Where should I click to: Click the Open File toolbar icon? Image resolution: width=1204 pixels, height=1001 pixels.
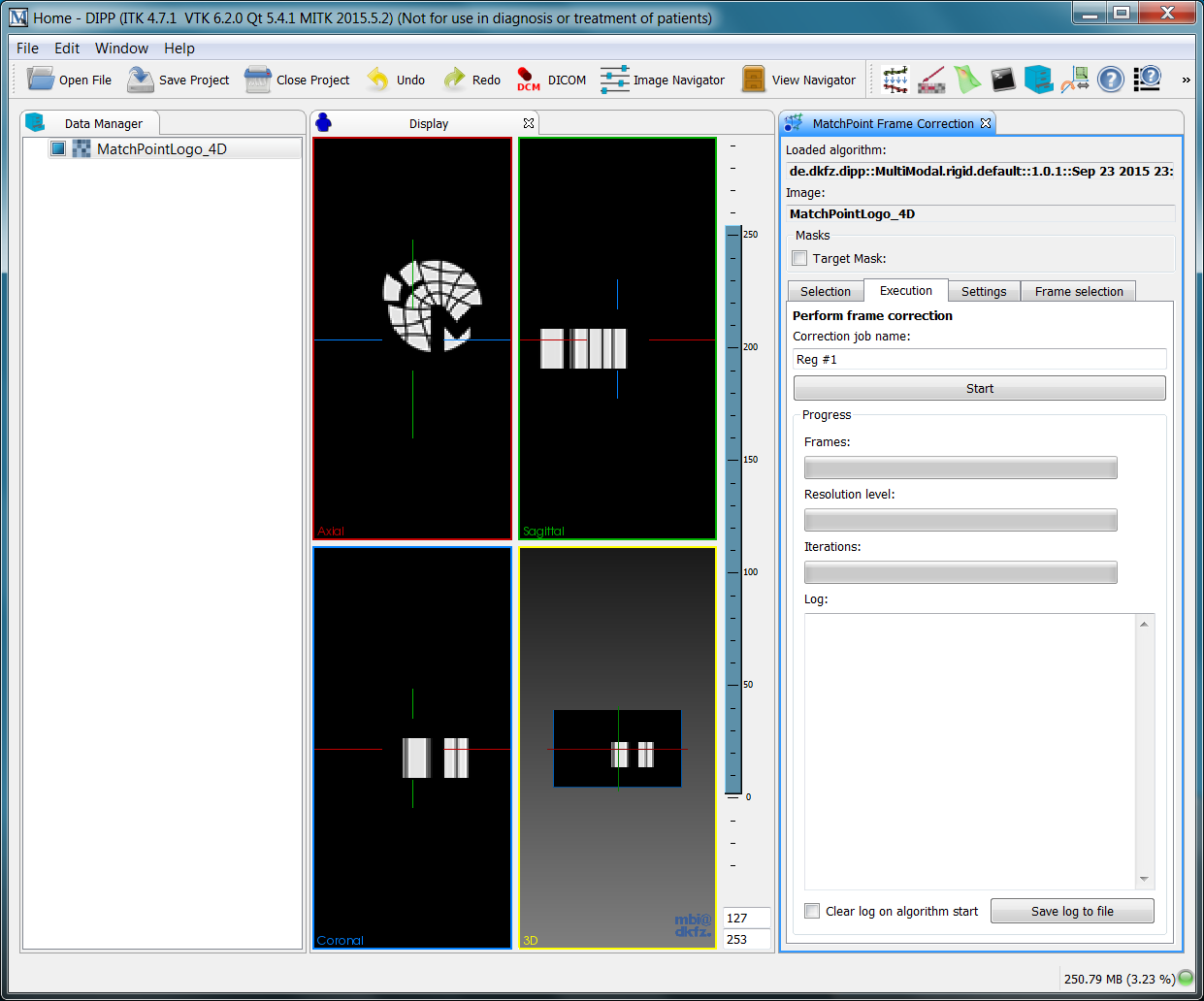[x=41, y=80]
